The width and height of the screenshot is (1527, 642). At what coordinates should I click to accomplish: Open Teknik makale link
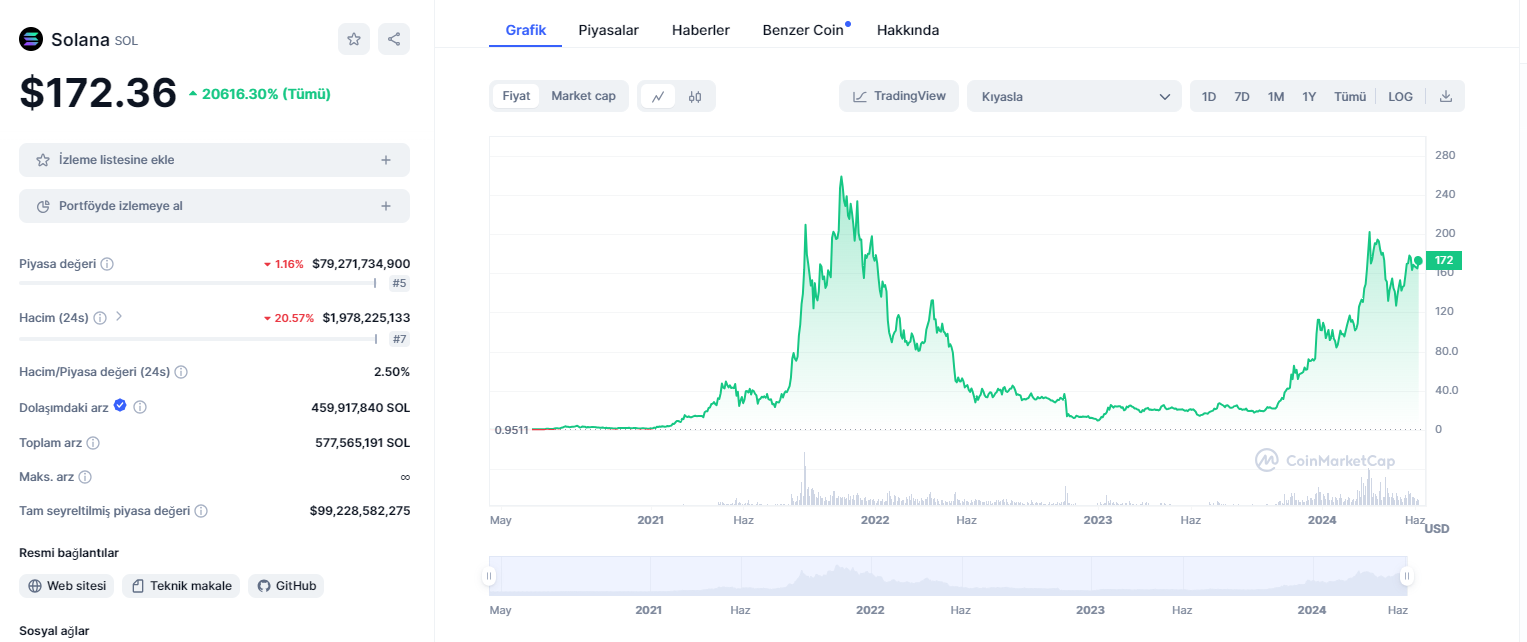[x=181, y=586]
